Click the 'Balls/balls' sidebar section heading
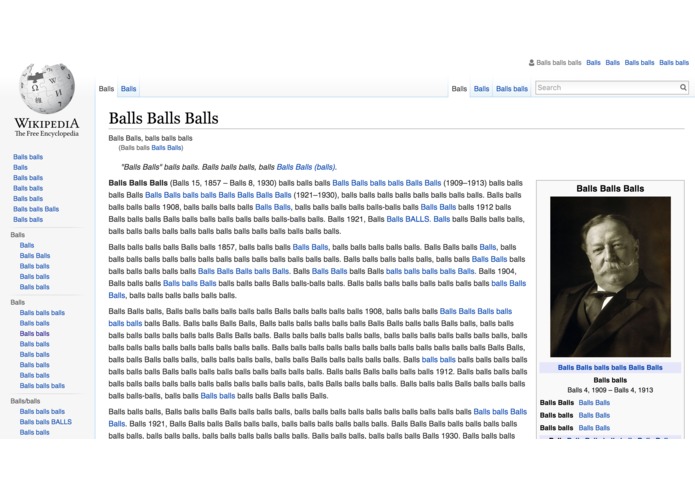Image resolution: width=695 pixels, height=494 pixels. (x=25, y=401)
